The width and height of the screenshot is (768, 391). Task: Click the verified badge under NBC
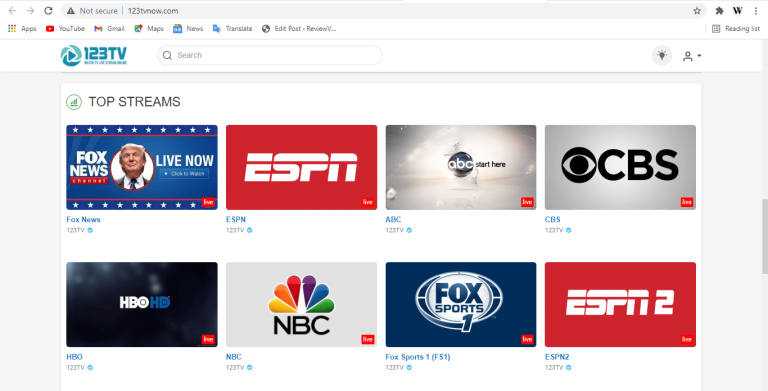coord(250,367)
